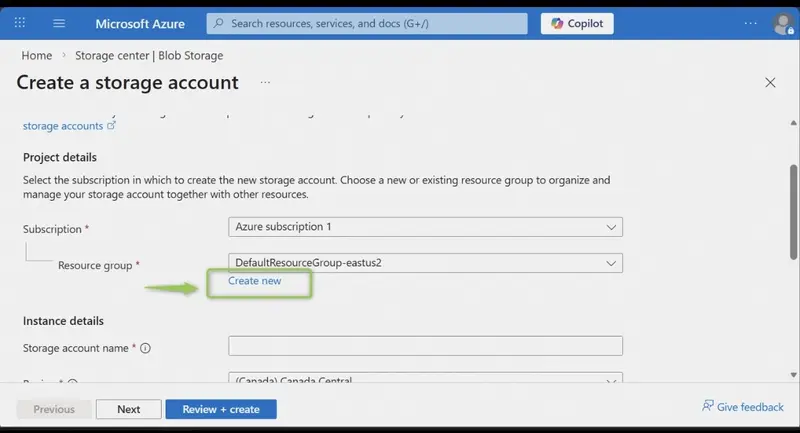Screen dimensions: 800x433
Task: Open the Azure app launcher grid icon
Action: tap(20, 23)
